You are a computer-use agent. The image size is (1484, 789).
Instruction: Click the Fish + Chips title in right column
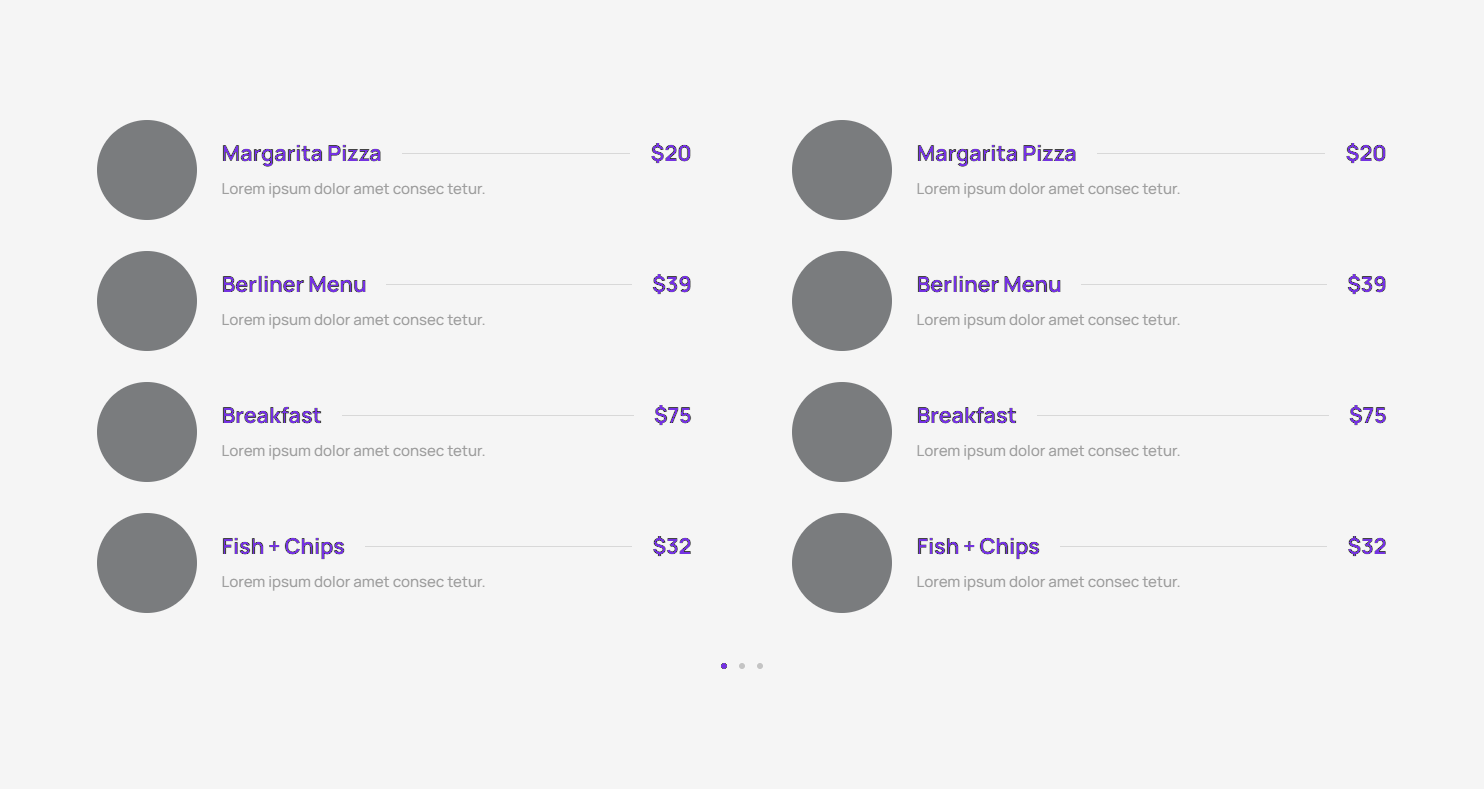(x=977, y=547)
